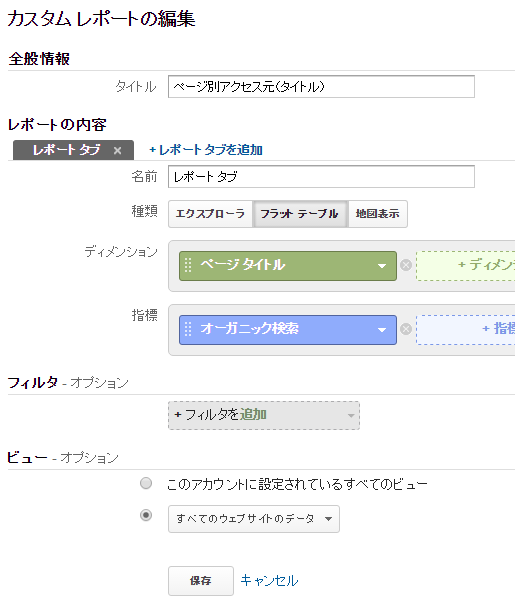Select the radio button for all views in this account
The height and width of the screenshot is (615, 515).
[x=146, y=483]
